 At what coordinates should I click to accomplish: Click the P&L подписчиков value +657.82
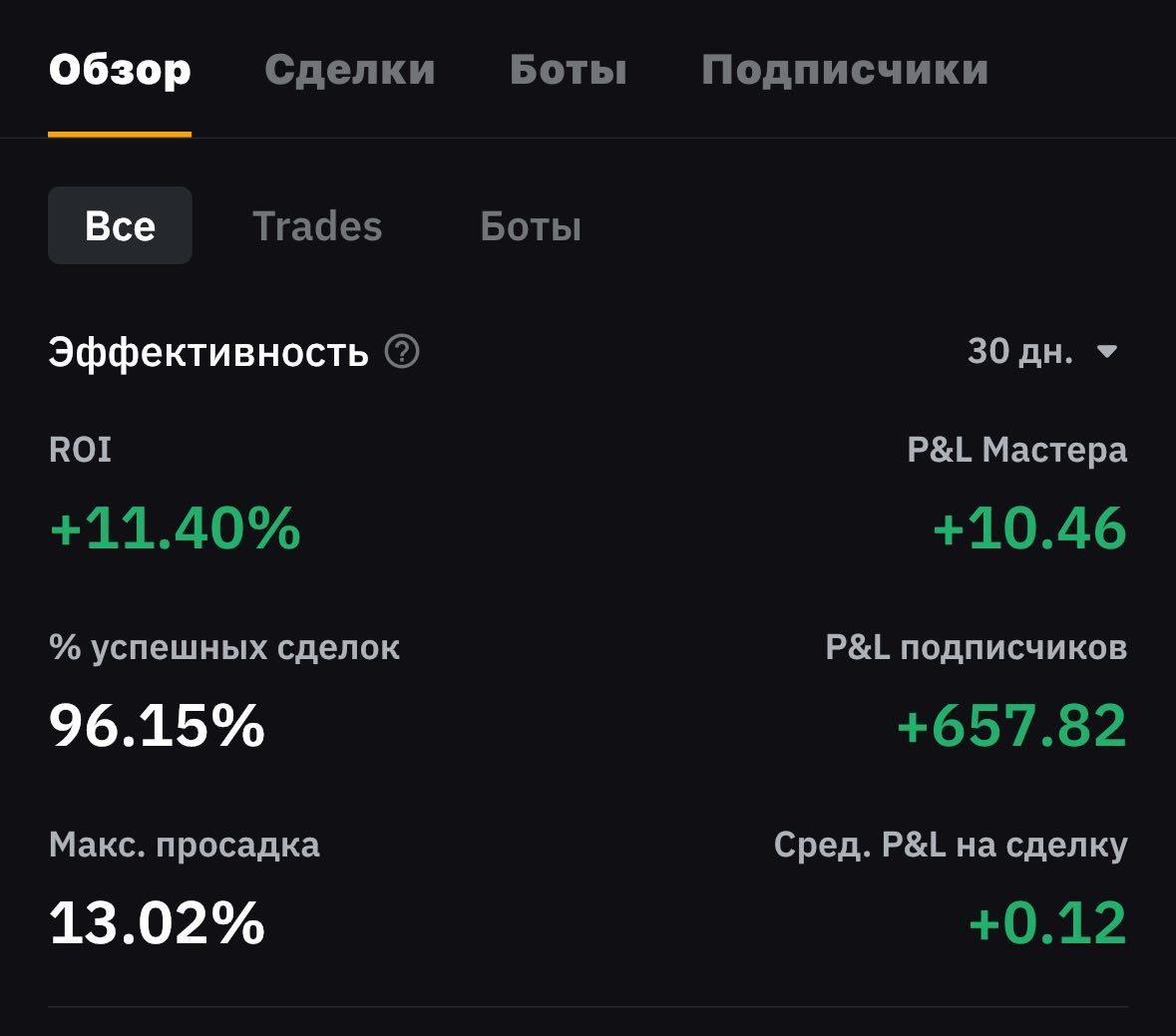click(1011, 725)
